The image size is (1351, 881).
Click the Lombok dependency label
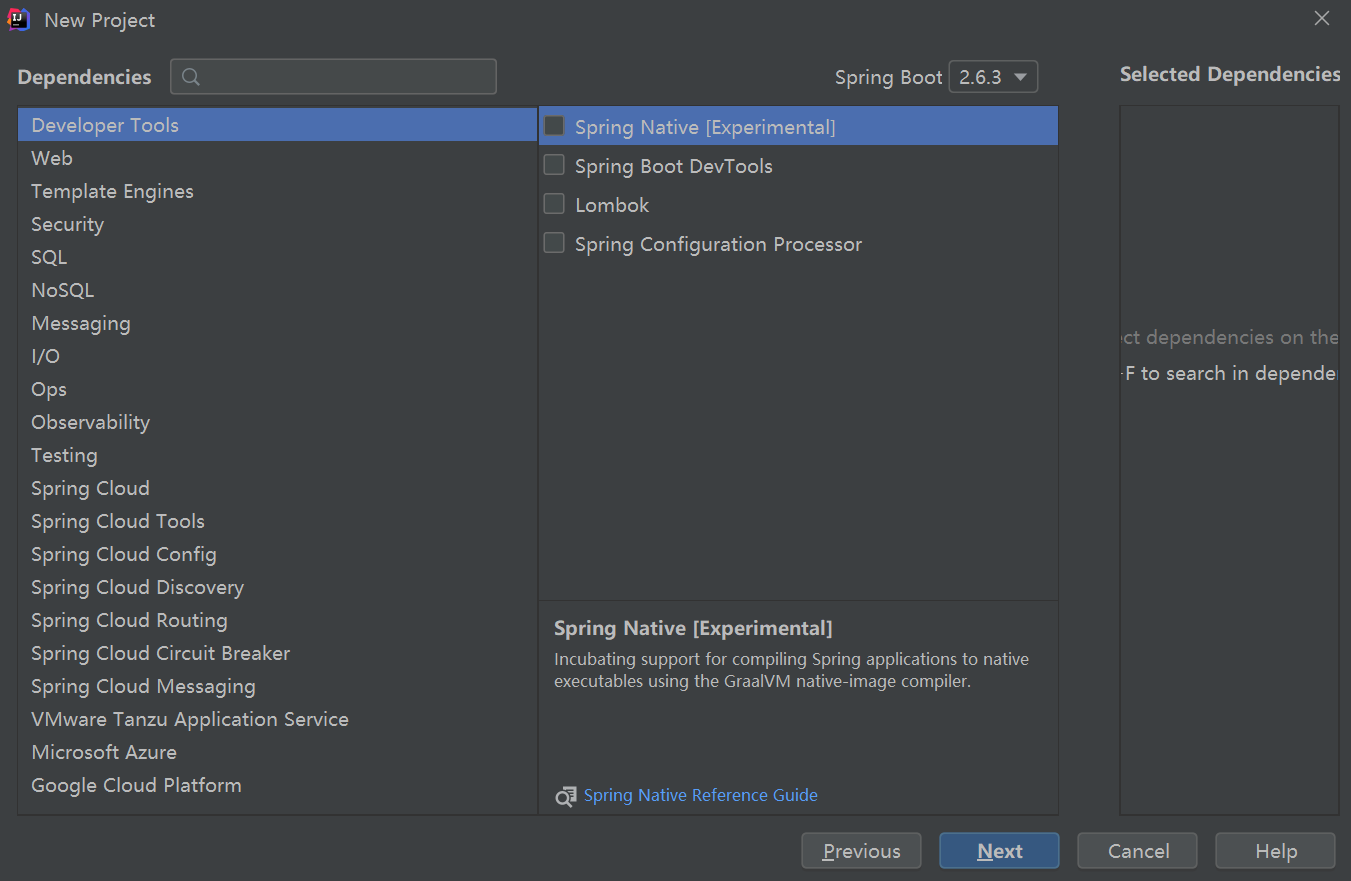pyautogui.click(x=612, y=205)
